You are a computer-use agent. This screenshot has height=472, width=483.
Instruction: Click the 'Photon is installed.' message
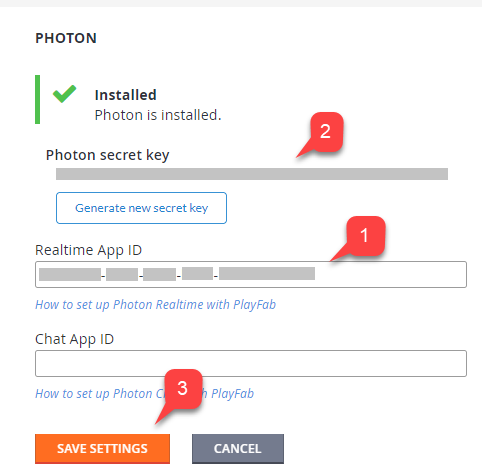point(158,115)
